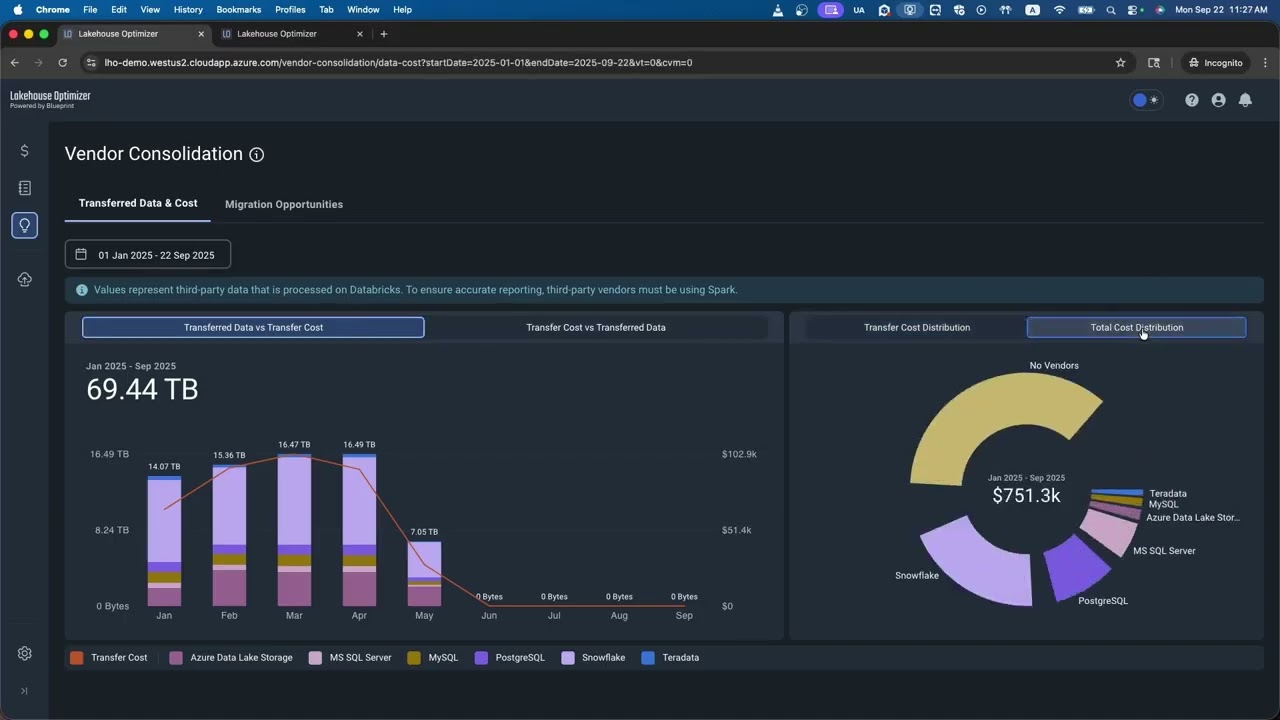
Task: Open the cloud upload sidebar icon
Action: coord(24,279)
